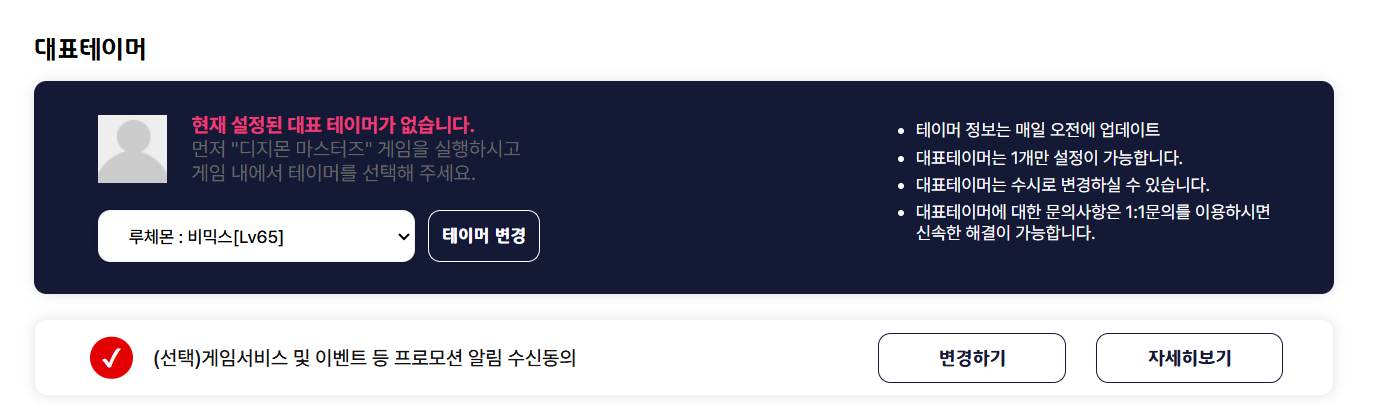Click the red checkmark consent icon
This screenshot has width=1373, height=417.
(x=111, y=358)
